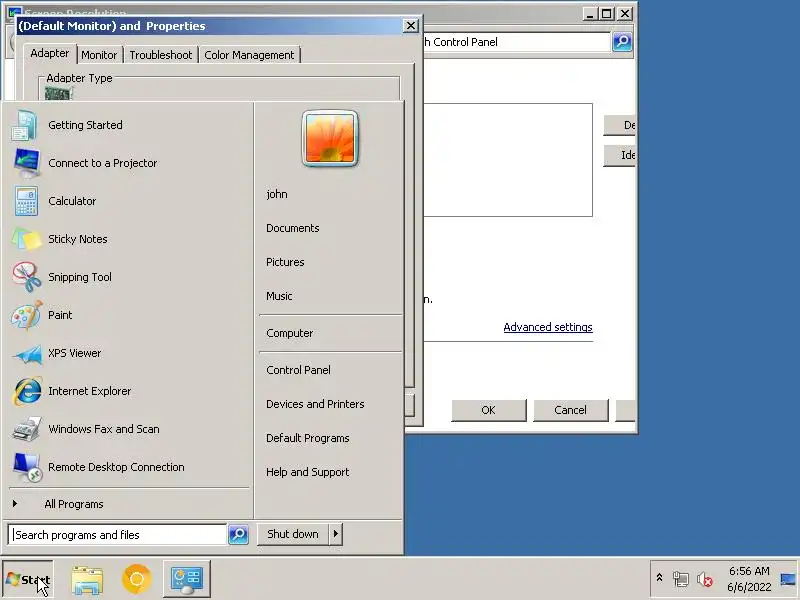Viewport: 800px width, 600px height.
Task: Switch to the Monitor tab
Action: pos(99,55)
